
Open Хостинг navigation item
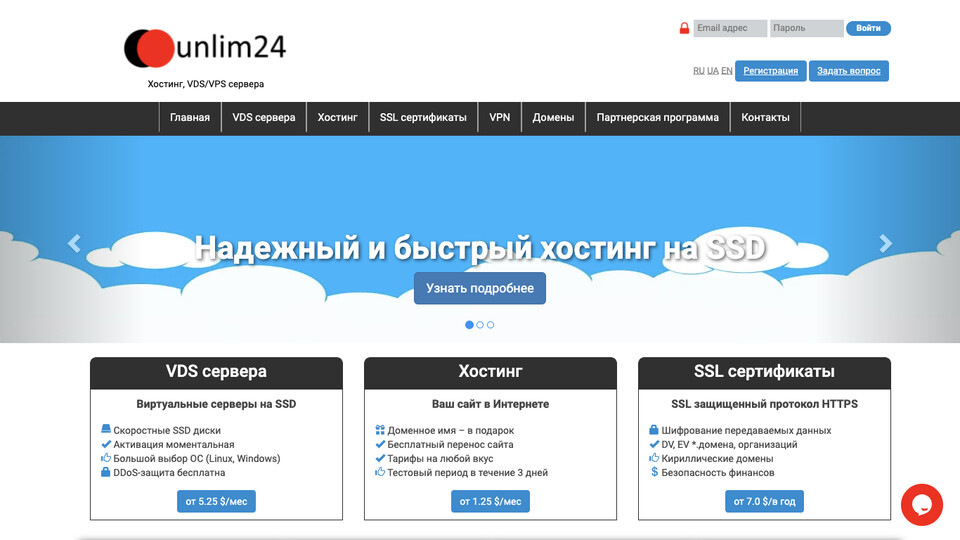tap(337, 118)
